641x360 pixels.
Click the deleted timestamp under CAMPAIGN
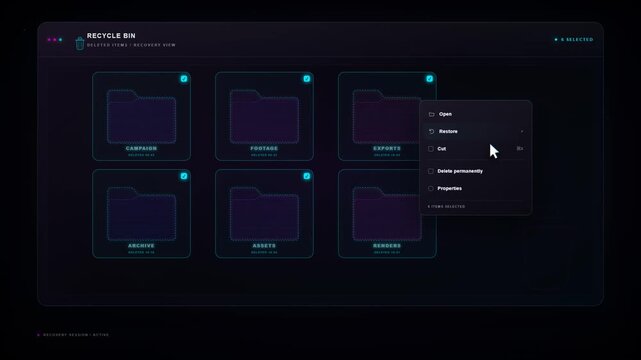[x=141, y=155]
